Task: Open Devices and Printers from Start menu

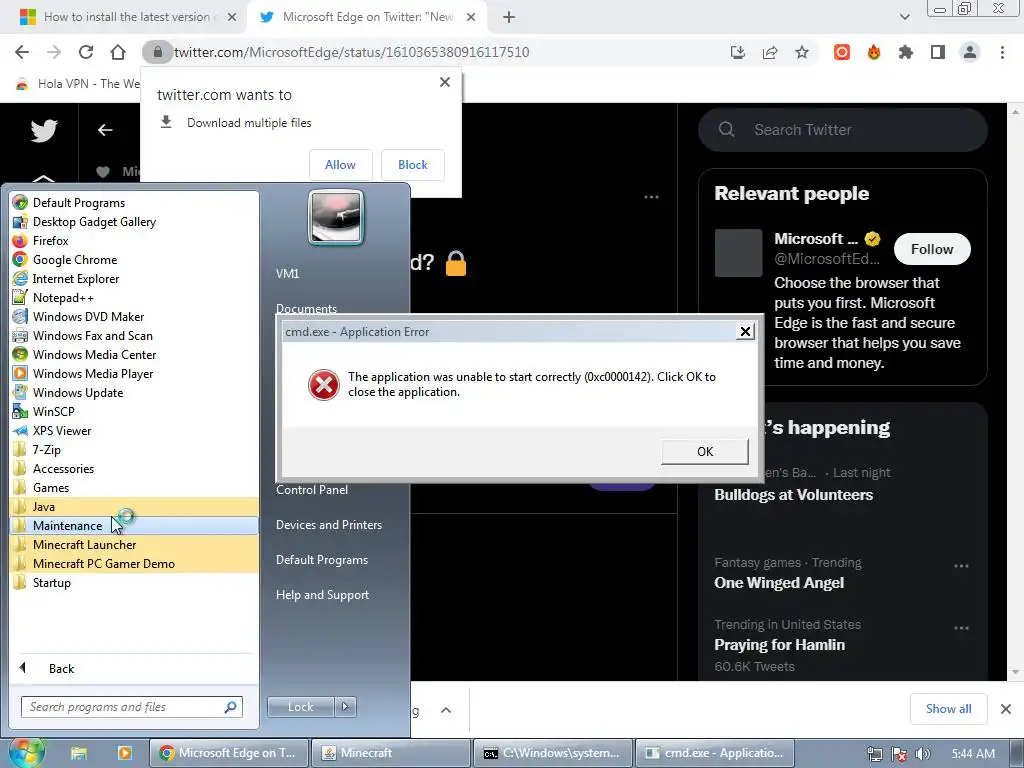Action: pos(328,524)
